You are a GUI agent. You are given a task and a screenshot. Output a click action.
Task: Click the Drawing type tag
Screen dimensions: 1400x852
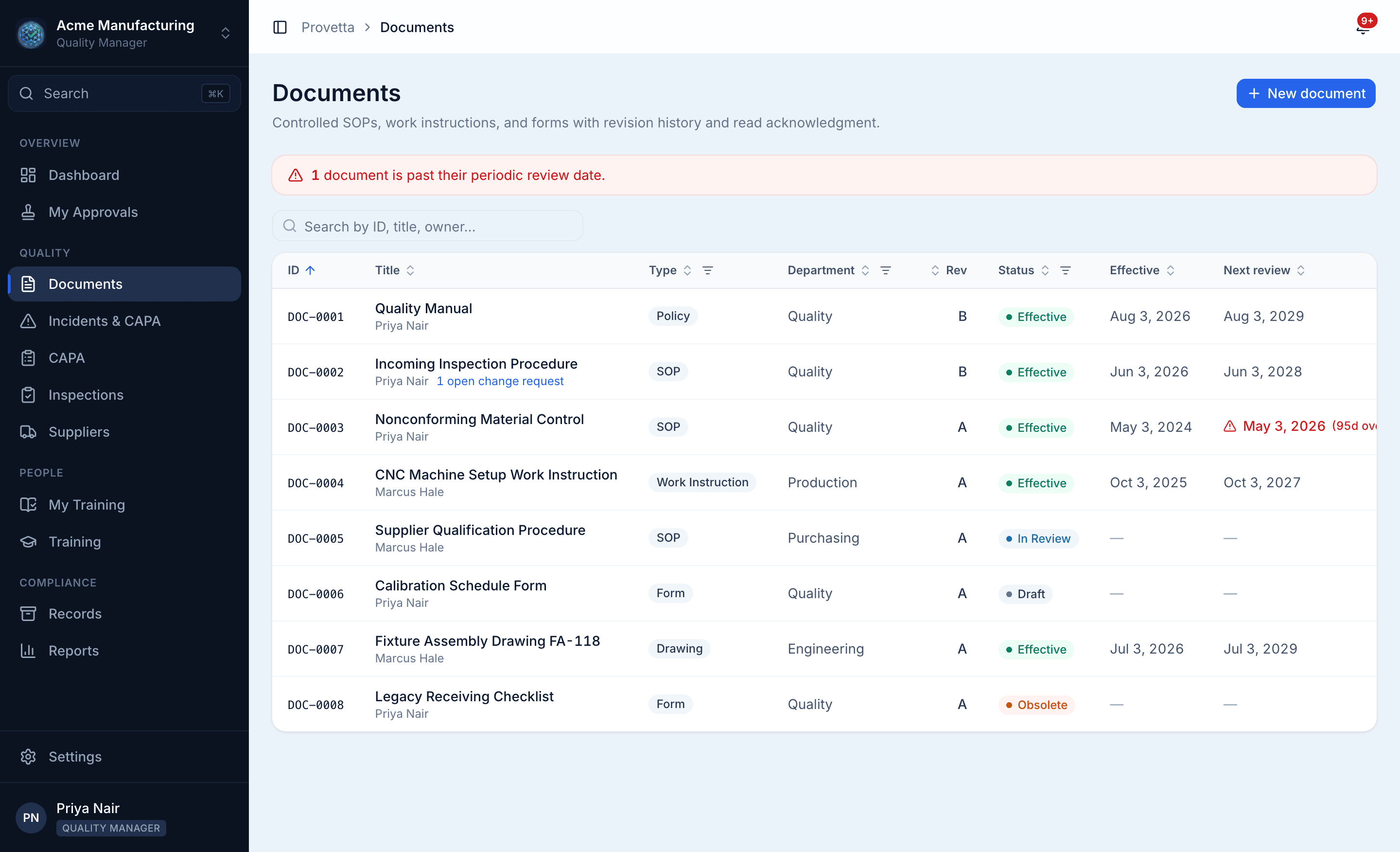coord(679,649)
